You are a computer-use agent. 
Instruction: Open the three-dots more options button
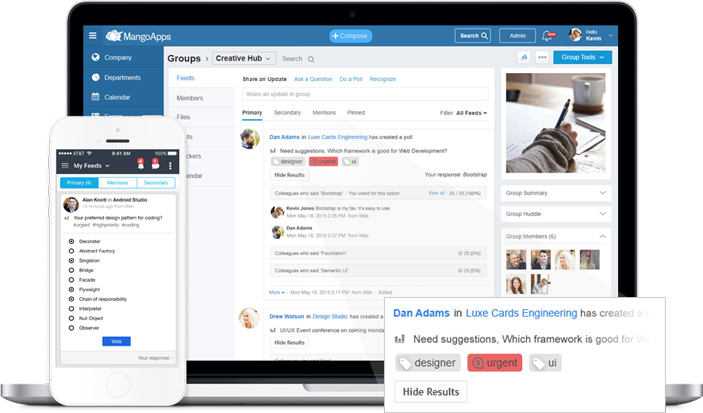(x=542, y=57)
